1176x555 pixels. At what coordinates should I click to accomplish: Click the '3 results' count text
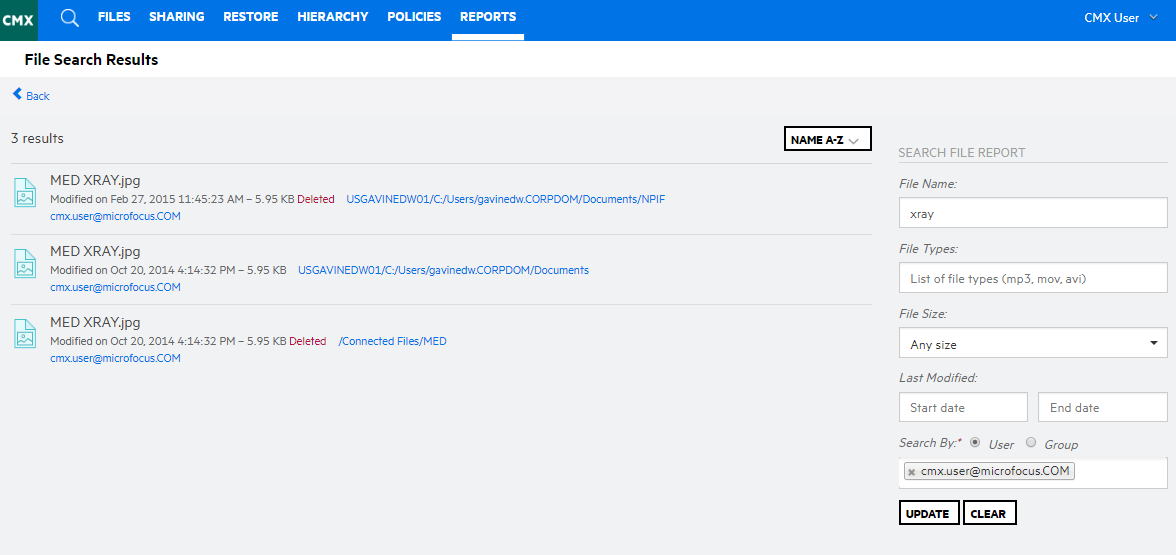pos(38,139)
